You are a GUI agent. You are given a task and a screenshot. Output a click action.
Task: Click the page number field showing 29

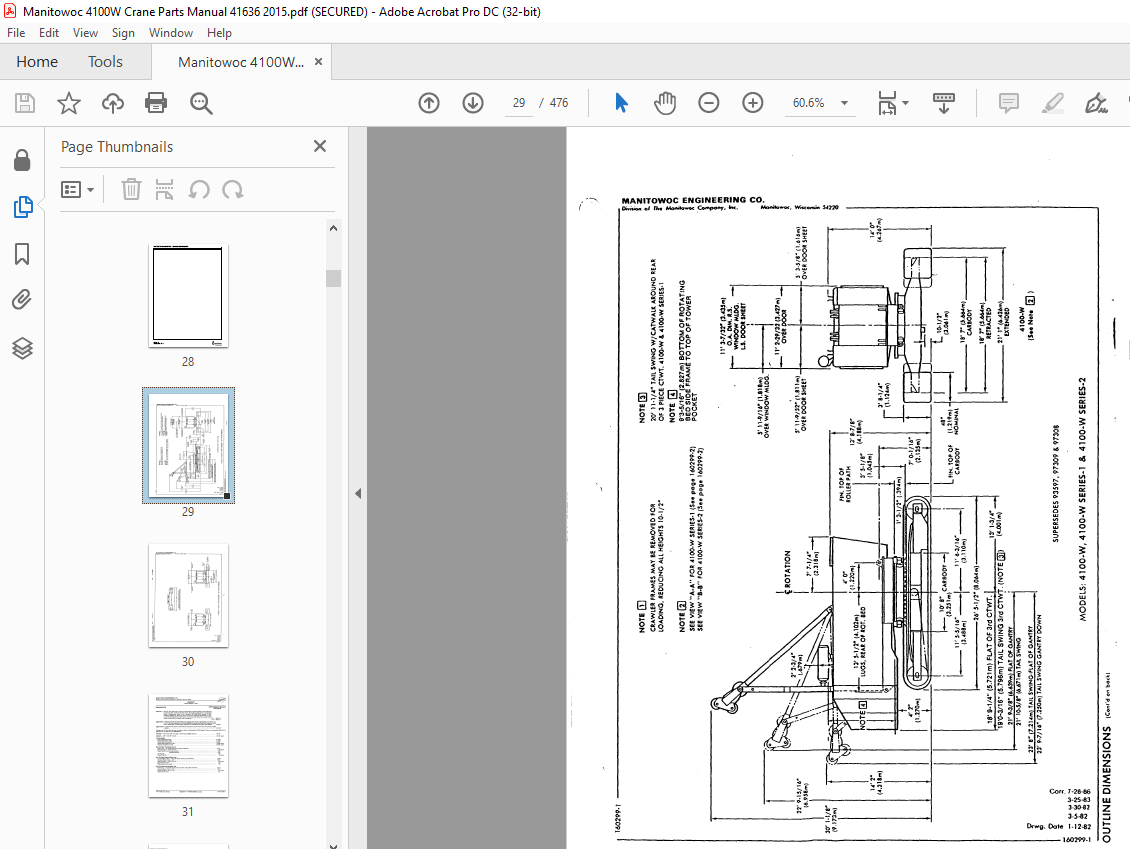point(519,103)
